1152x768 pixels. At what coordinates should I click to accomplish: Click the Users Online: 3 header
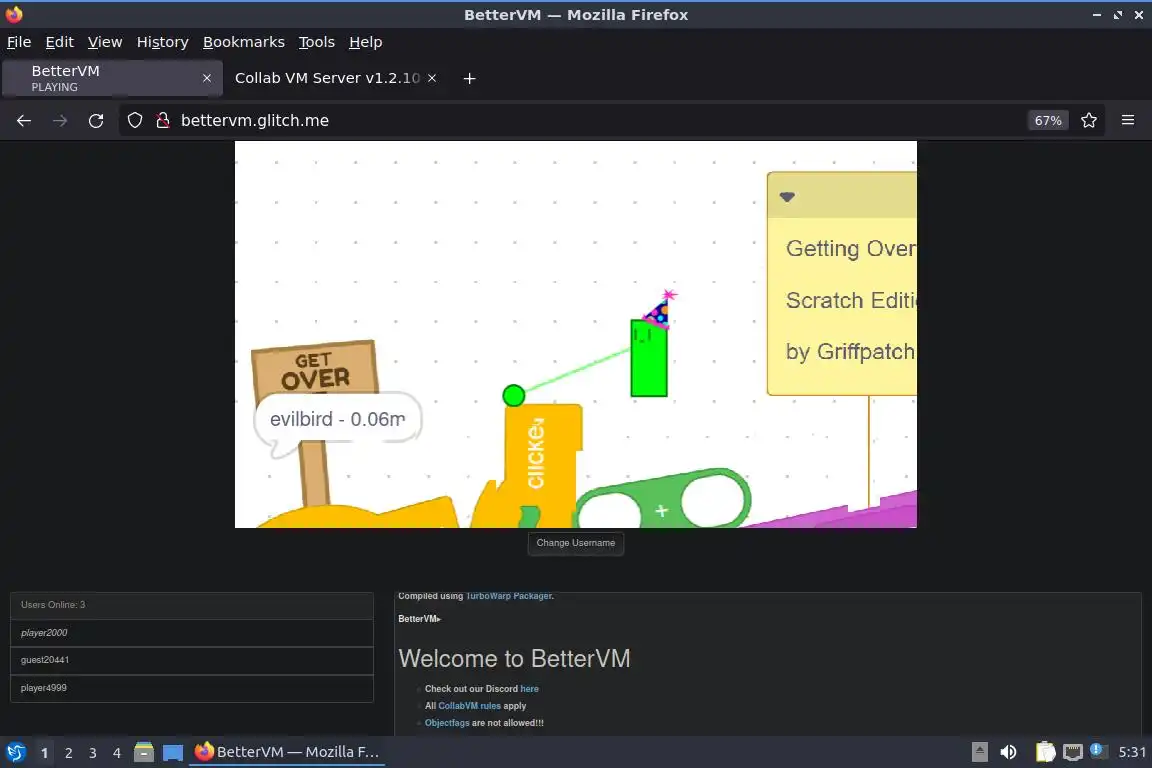[192, 605]
